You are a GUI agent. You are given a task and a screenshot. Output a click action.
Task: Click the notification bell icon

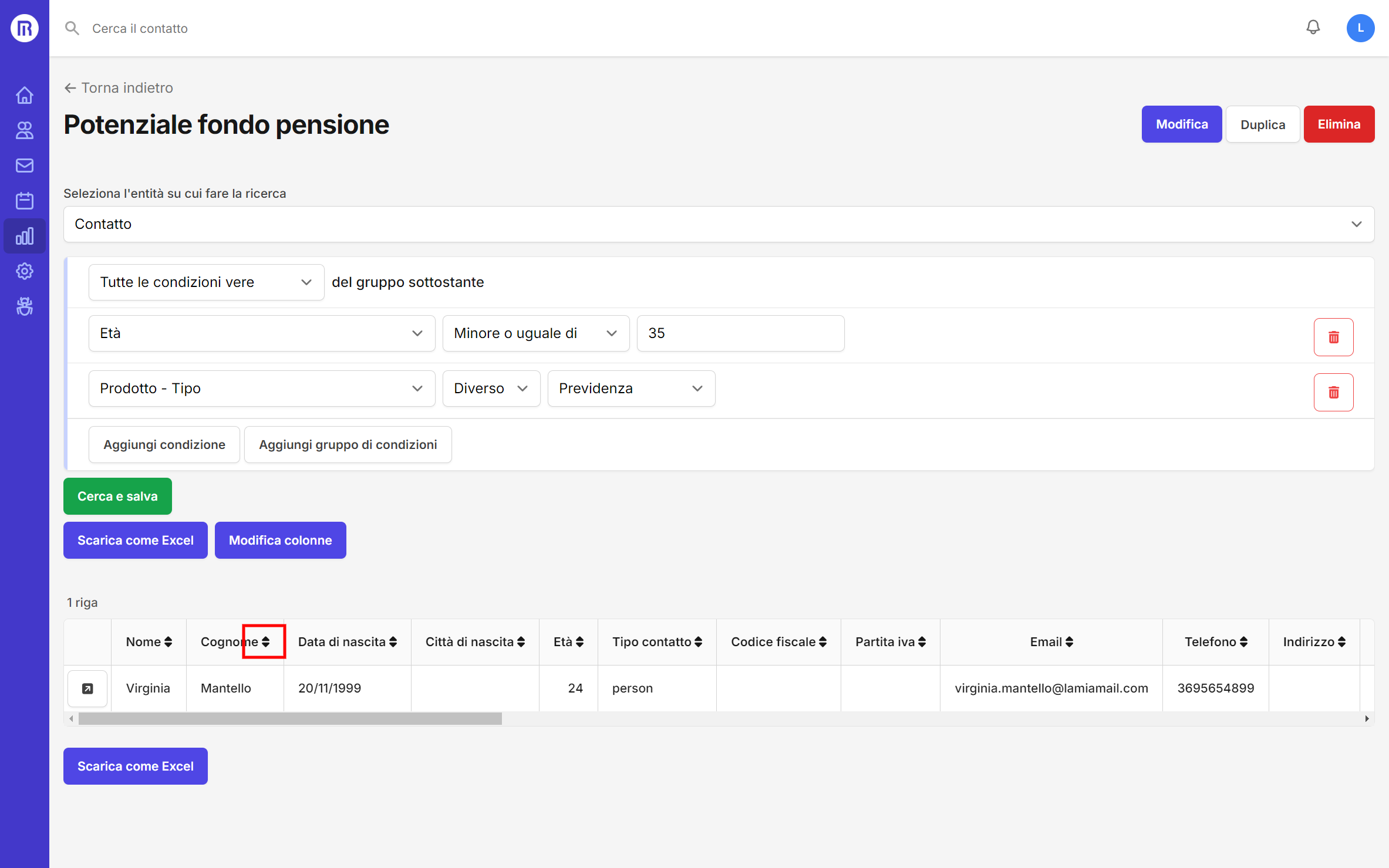[x=1313, y=28]
